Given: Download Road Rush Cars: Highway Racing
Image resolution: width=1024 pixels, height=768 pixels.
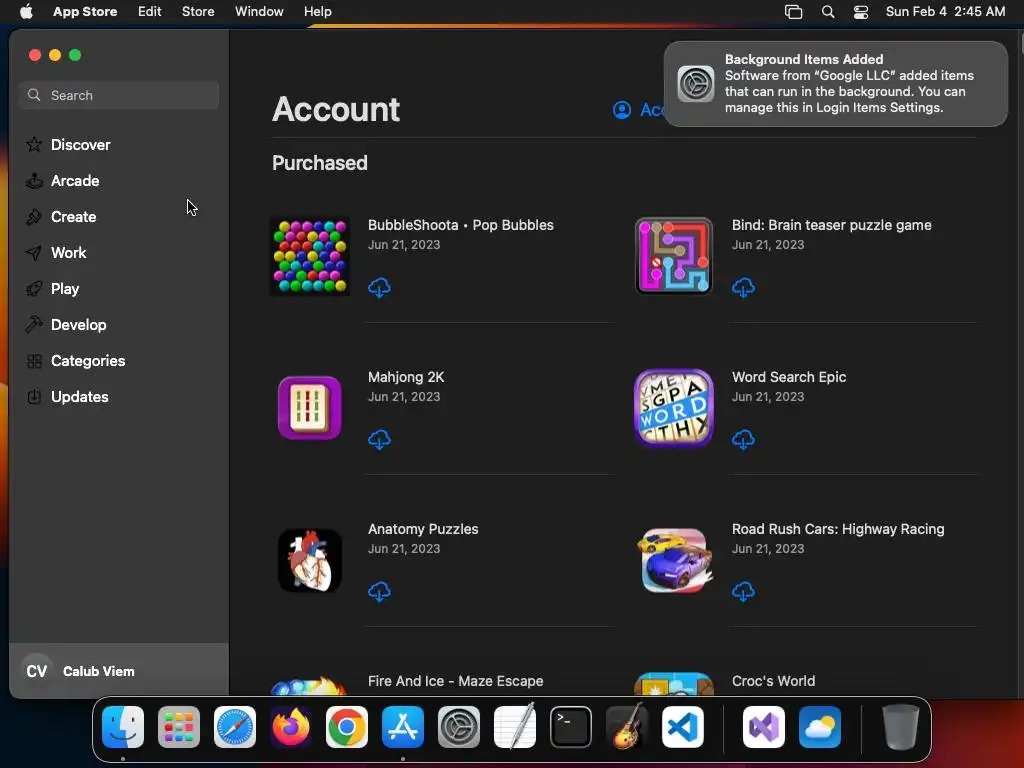Looking at the screenshot, I should pos(743,592).
